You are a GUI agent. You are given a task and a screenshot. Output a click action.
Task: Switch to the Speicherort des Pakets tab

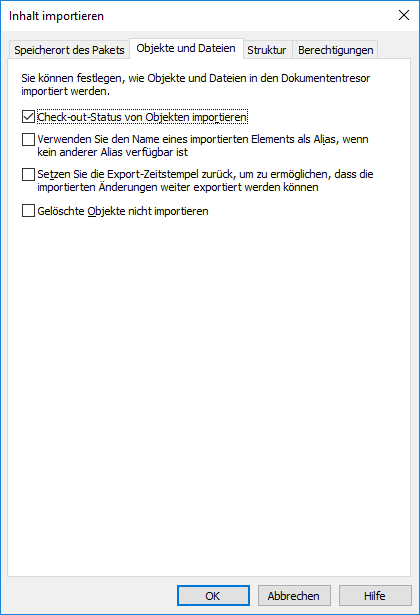(x=69, y=50)
